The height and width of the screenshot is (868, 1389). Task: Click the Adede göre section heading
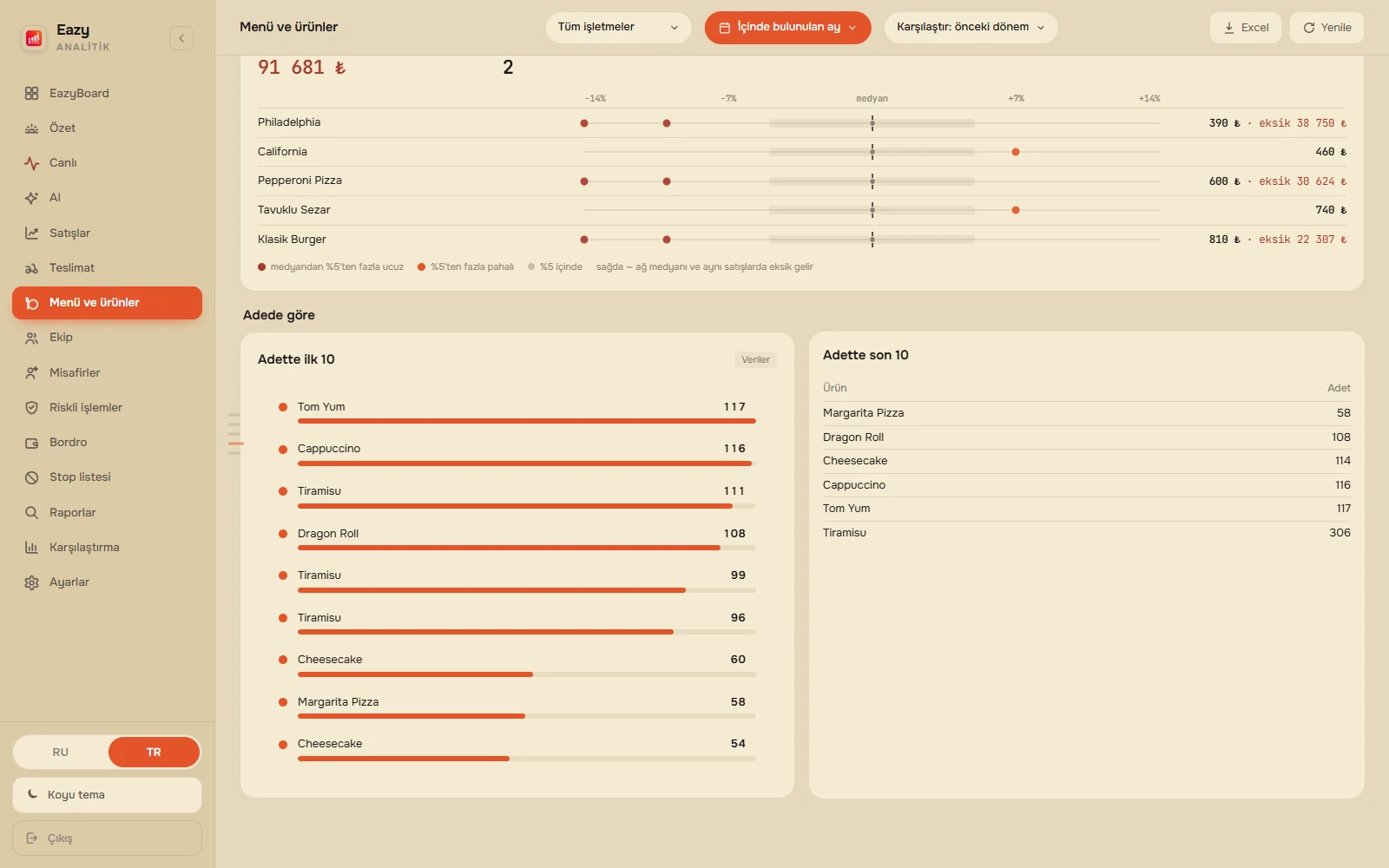tap(279, 315)
